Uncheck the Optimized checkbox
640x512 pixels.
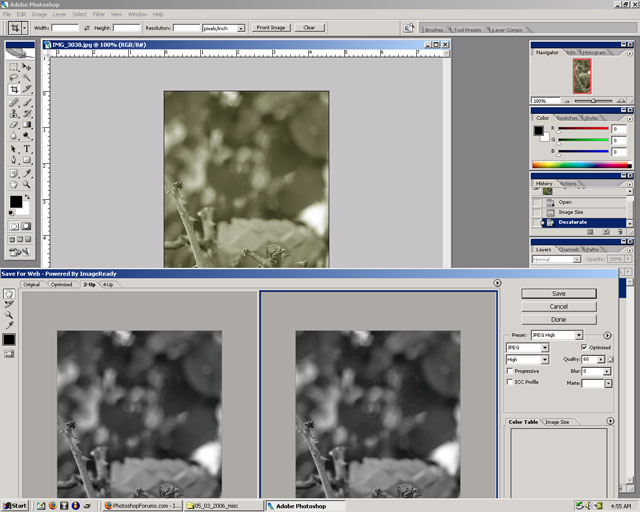(x=585, y=347)
